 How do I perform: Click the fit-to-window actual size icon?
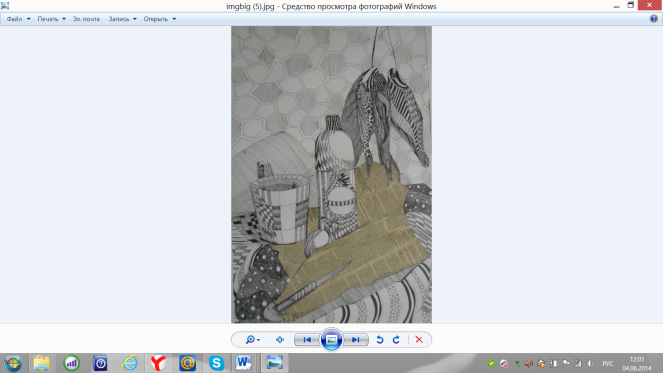click(x=279, y=340)
